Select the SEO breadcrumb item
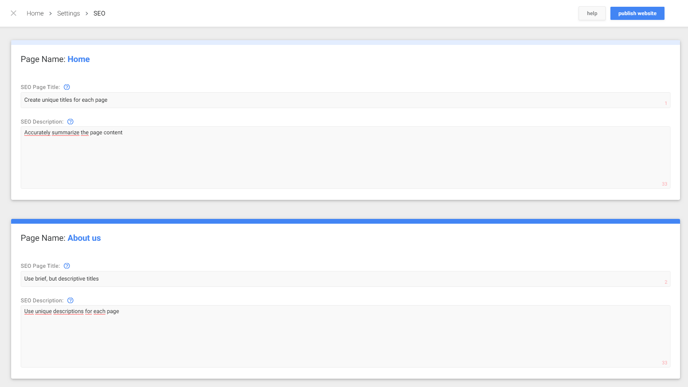The image size is (688, 387). click(x=99, y=14)
